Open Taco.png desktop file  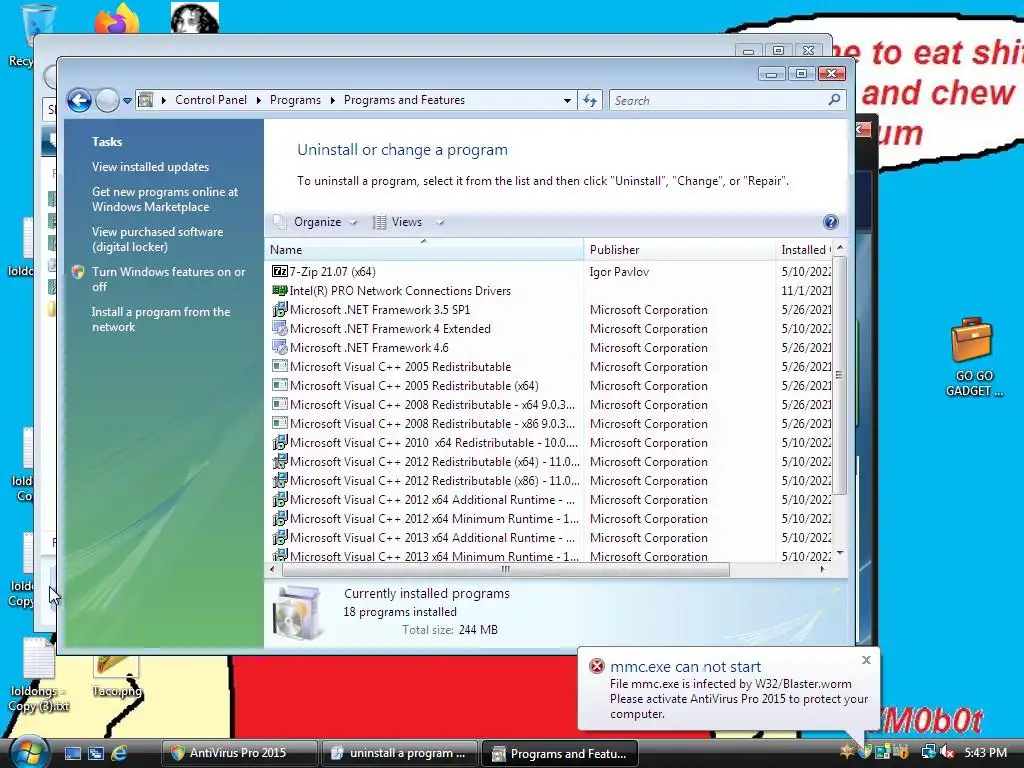[x=117, y=676]
